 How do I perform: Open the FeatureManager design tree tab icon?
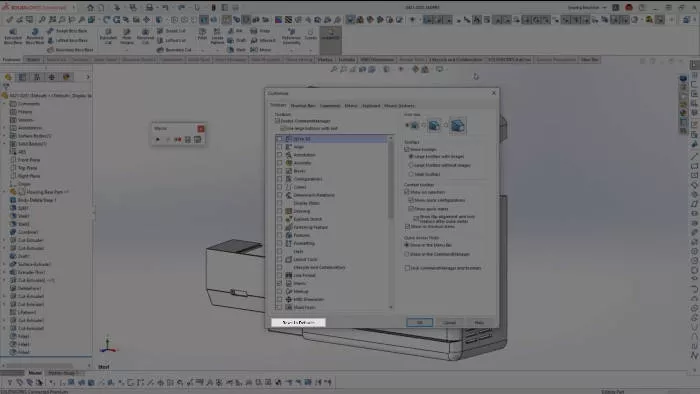[x=8, y=77]
